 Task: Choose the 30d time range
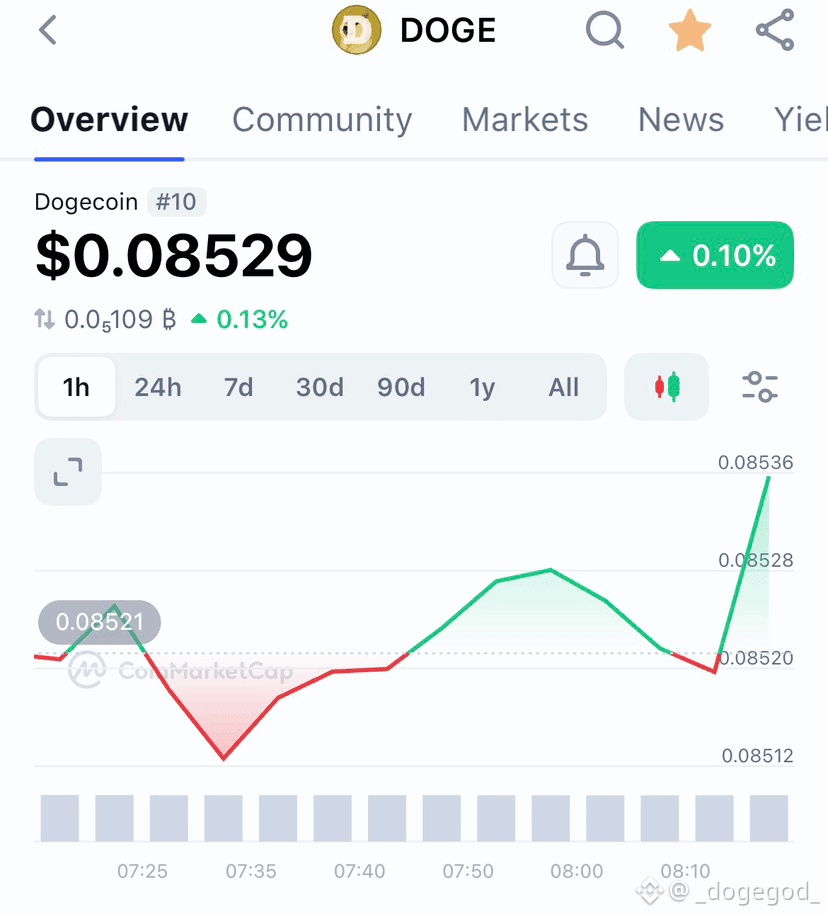[x=320, y=387]
